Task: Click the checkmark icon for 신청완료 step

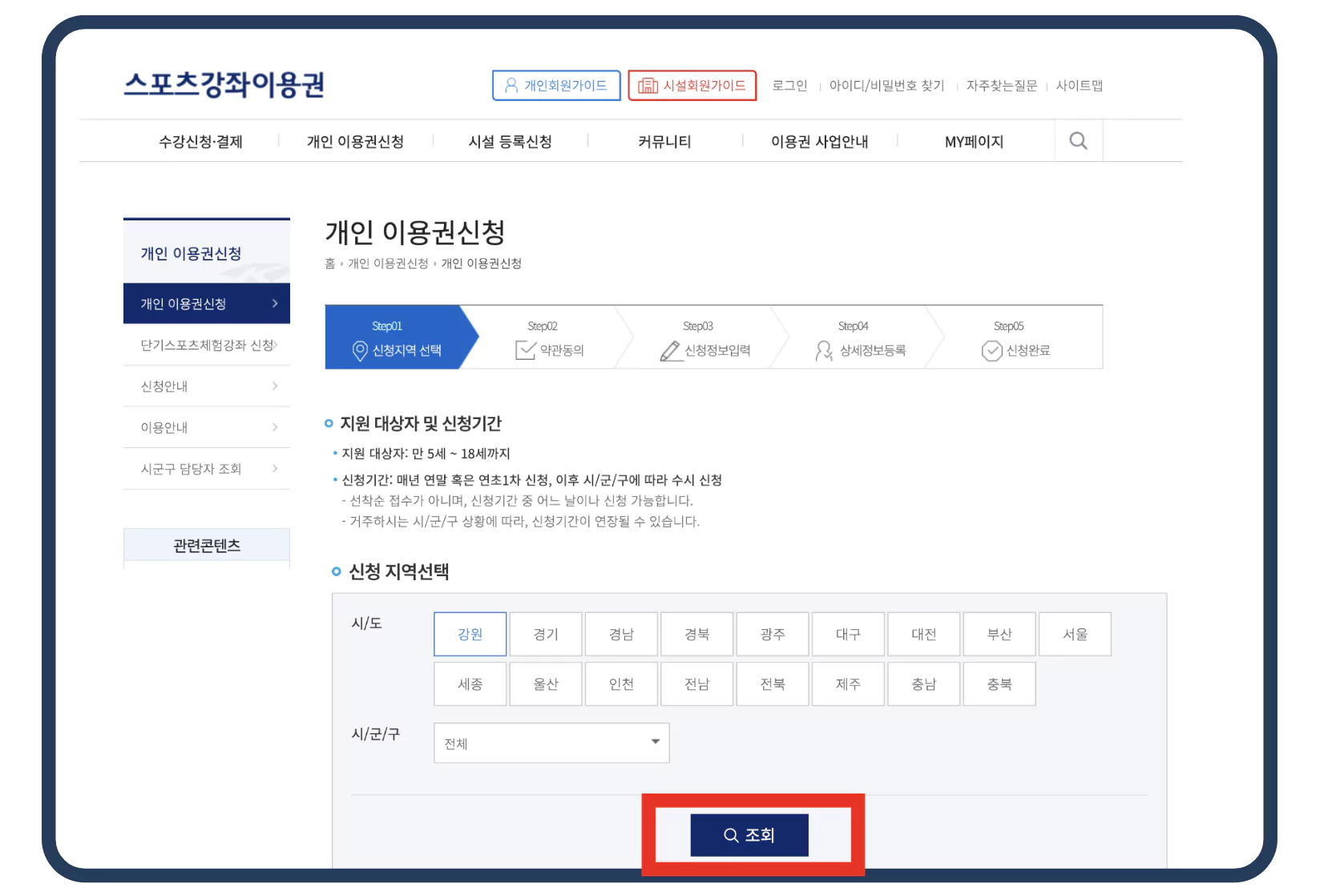Action: pyautogui.click(x=992, y=351)
